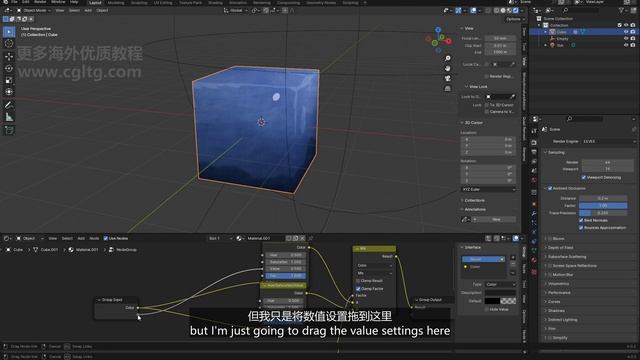
Task: Click the eyedropper next to Lock to Object
Action: pyautogui.click(x=513, y=97)
